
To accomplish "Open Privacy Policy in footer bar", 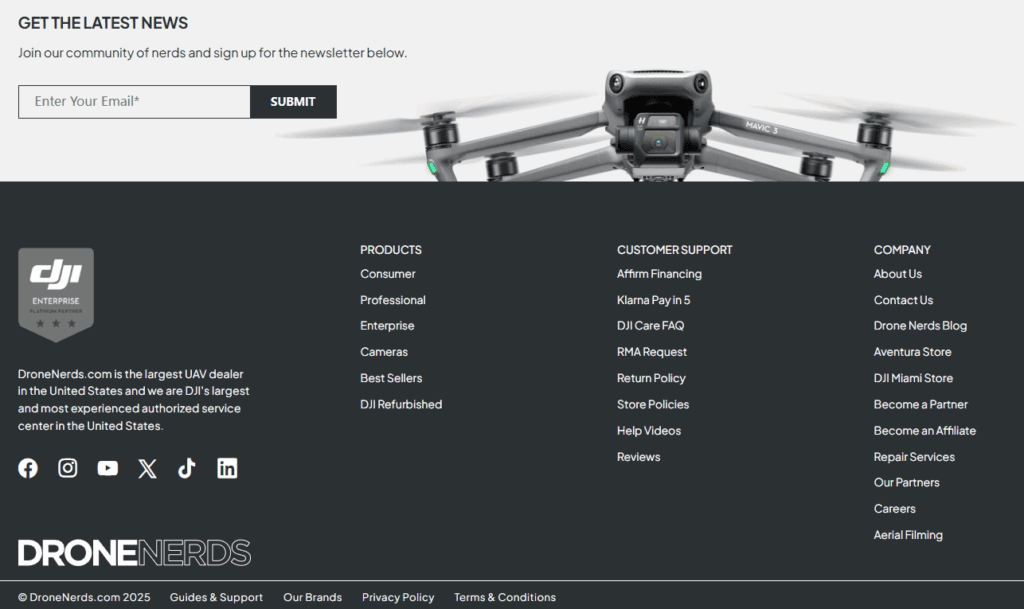I will click(398, 597).
